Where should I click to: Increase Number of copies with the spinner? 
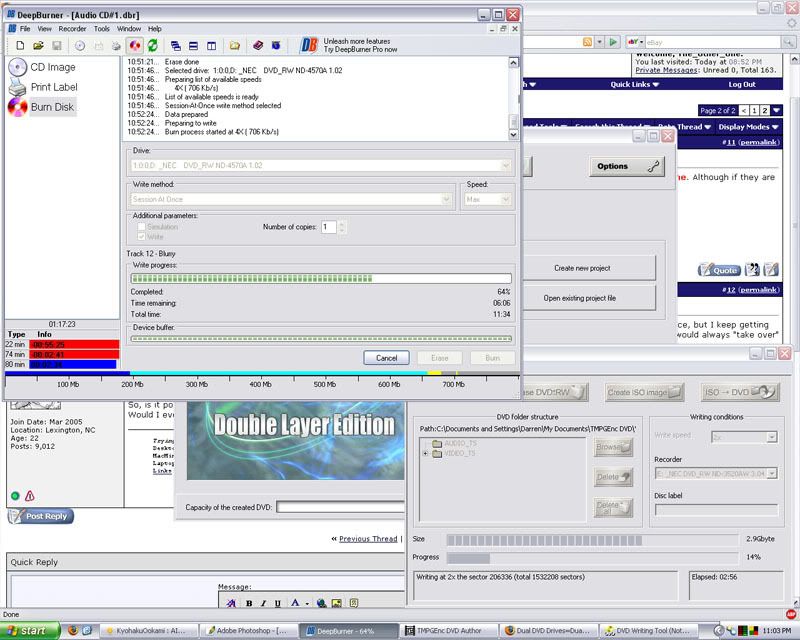point(342,224)
